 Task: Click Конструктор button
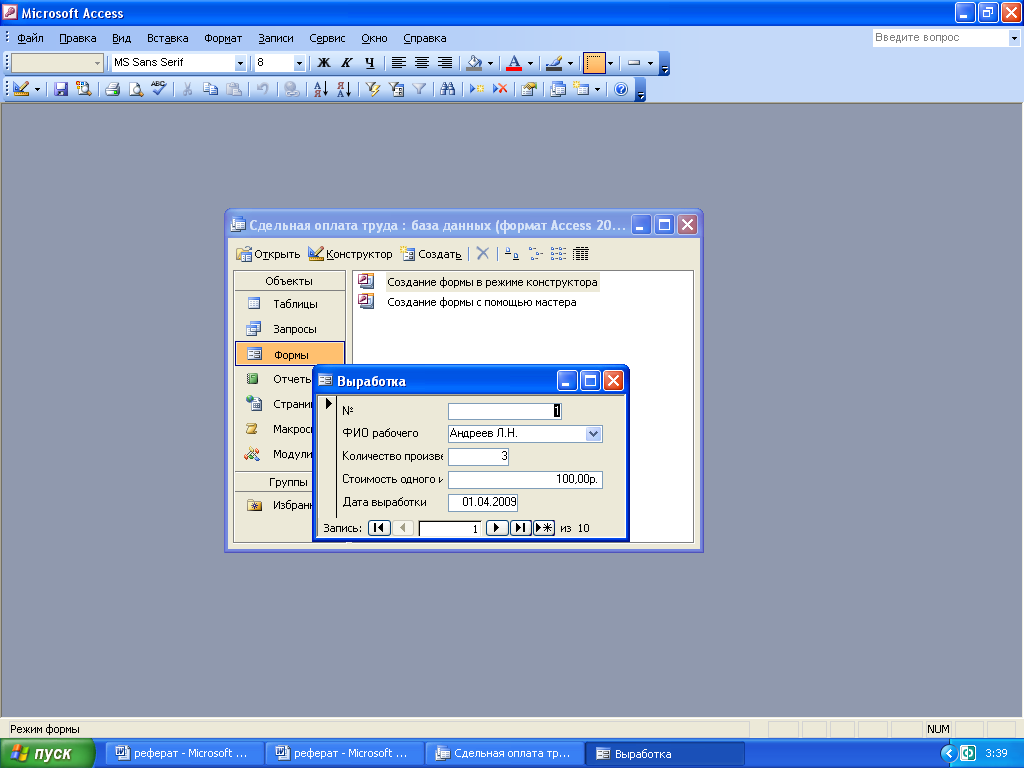tap(350, 254)
